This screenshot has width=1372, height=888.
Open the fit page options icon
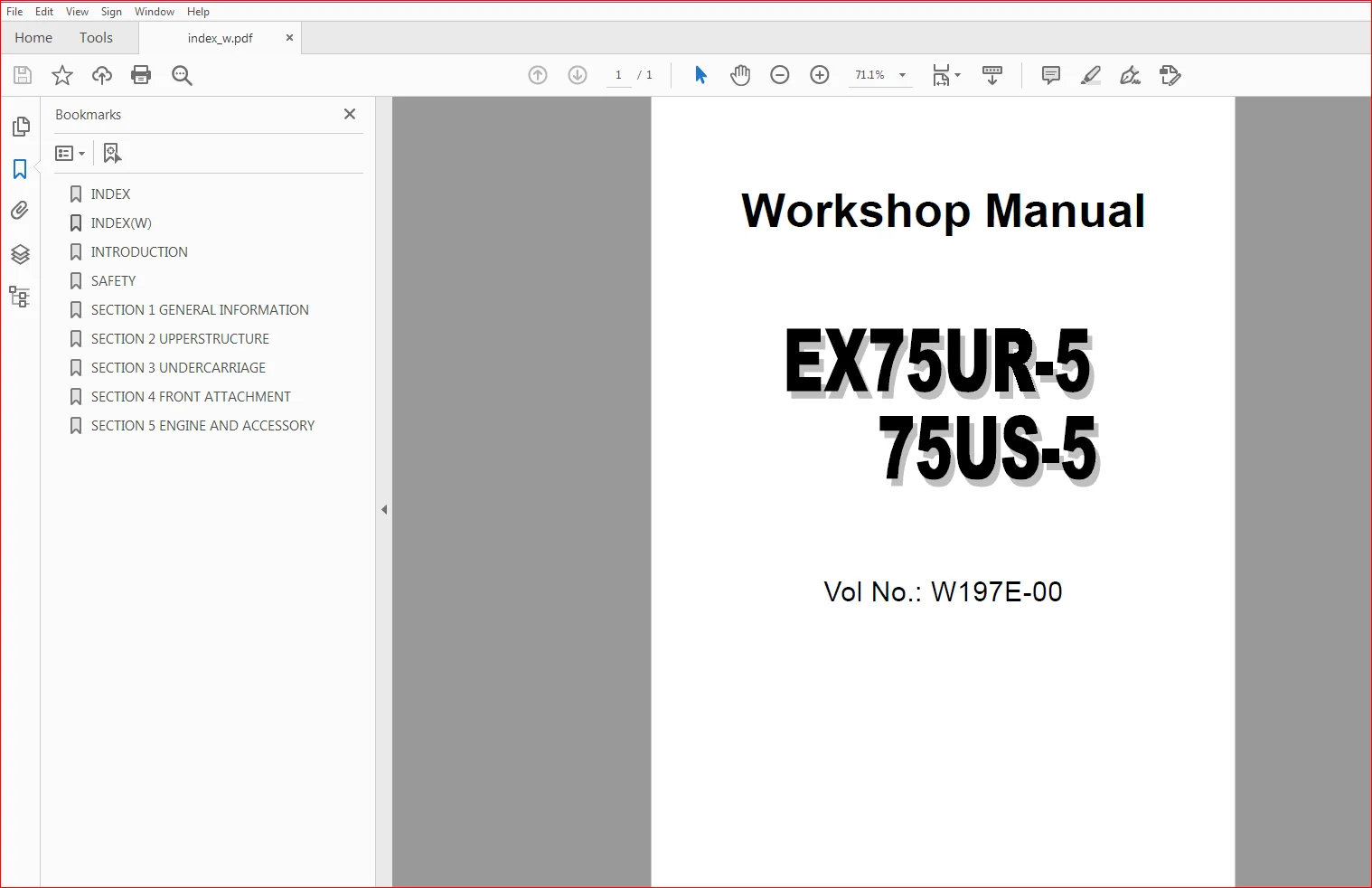(946, 75)
